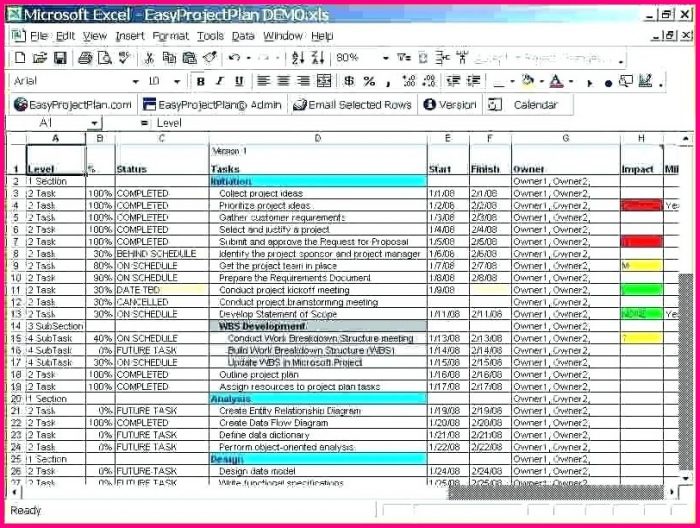Click the Copy icon
The width and height of the screenshot is (700, 528).
point(169,58)
